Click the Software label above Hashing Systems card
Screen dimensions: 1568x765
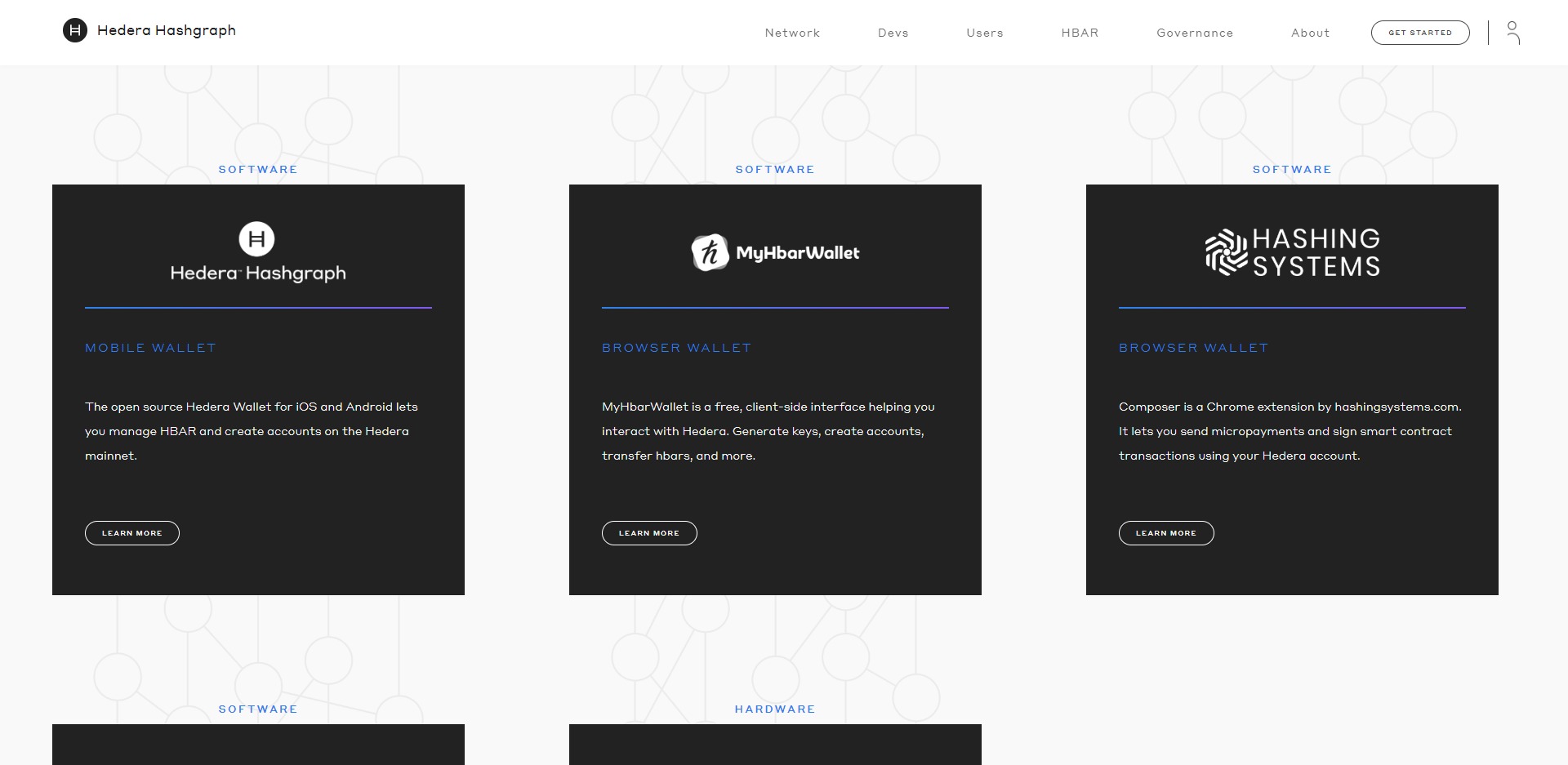1292,170
